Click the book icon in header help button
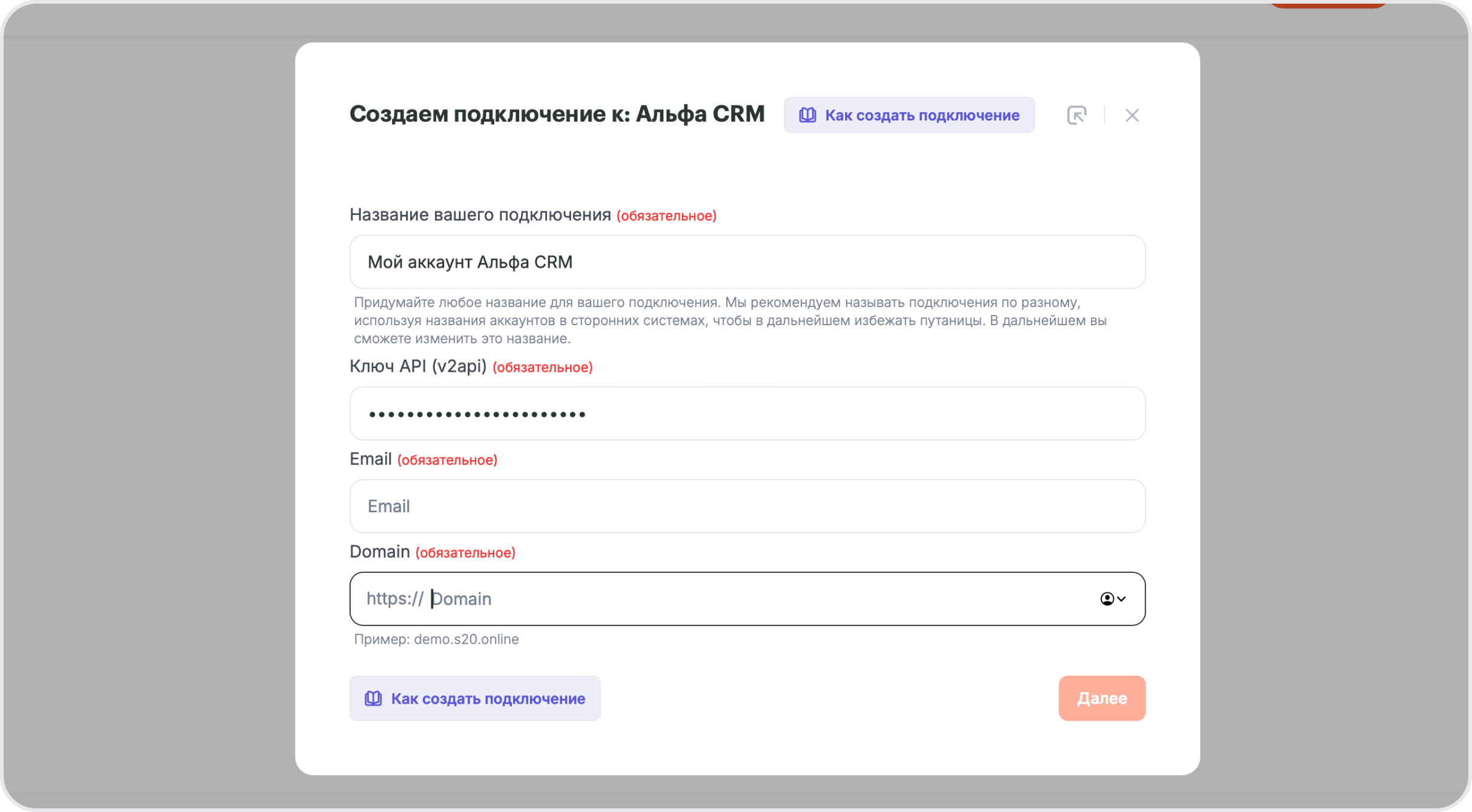This screenshot has width=1472, height=812. 807,115
